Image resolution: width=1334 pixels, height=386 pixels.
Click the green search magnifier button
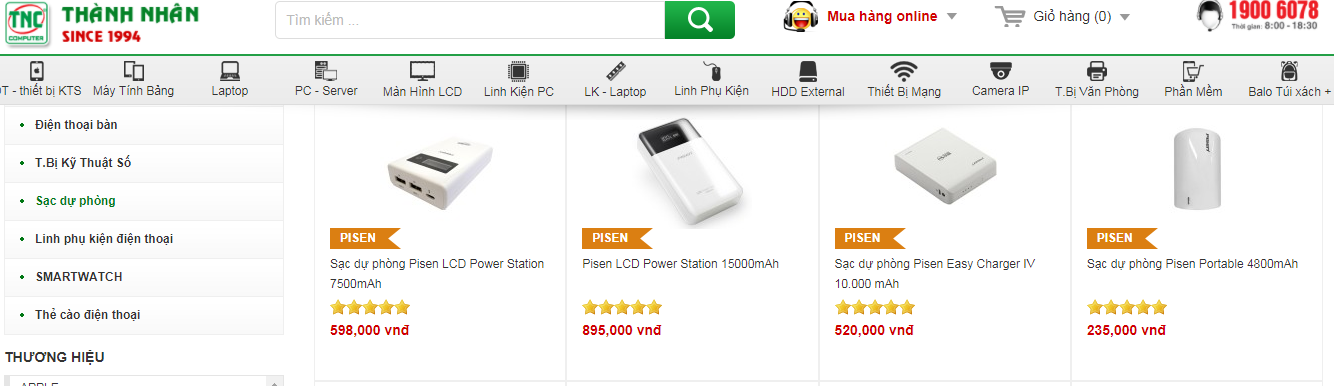point(699,20)
